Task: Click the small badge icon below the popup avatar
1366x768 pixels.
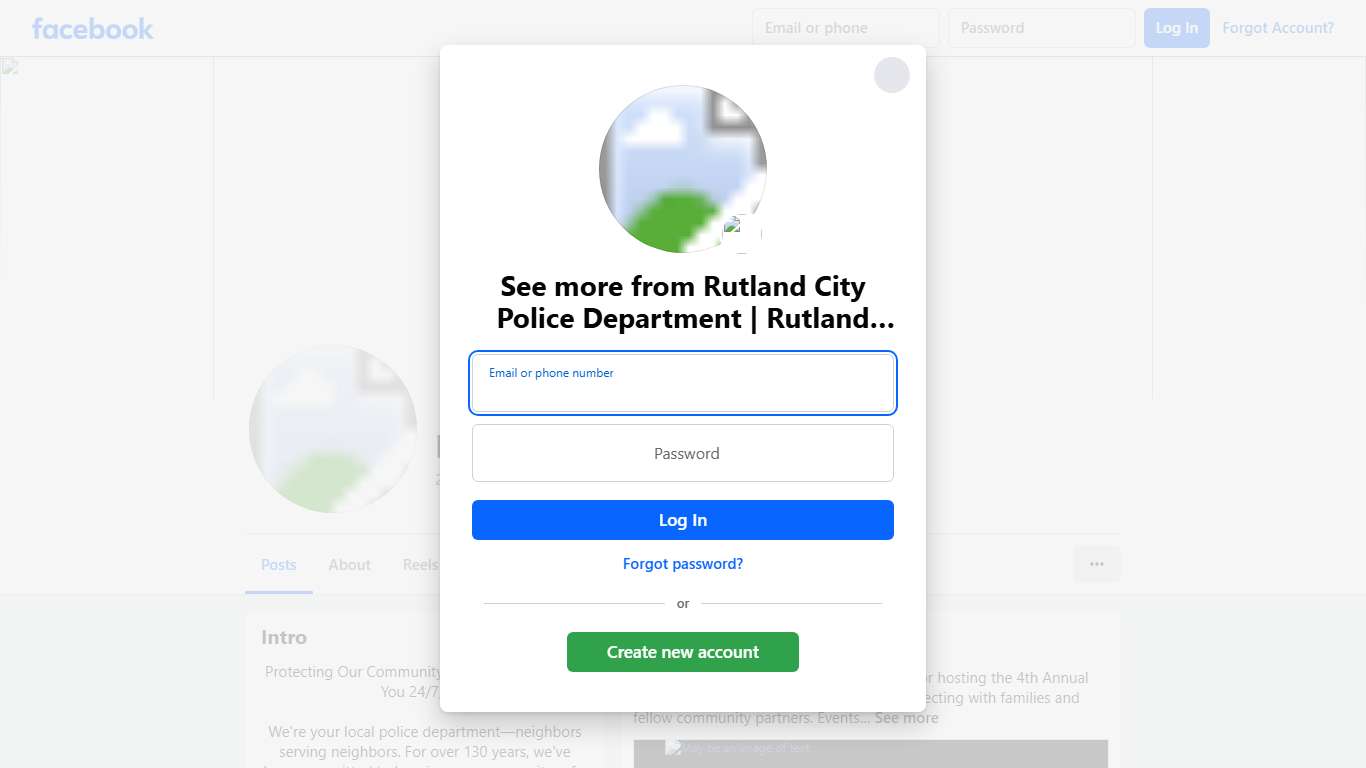Action: click(741, 232)
